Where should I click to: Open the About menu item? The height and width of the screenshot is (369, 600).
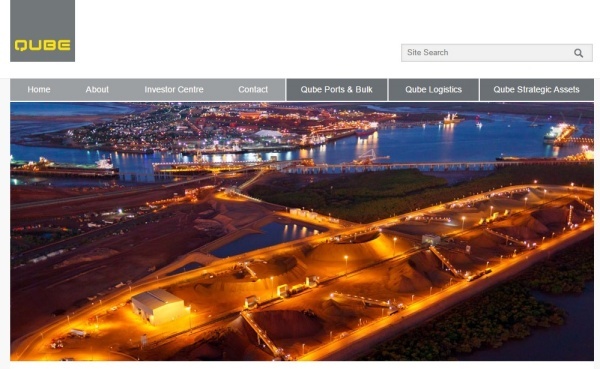click(x=97, y=90)
